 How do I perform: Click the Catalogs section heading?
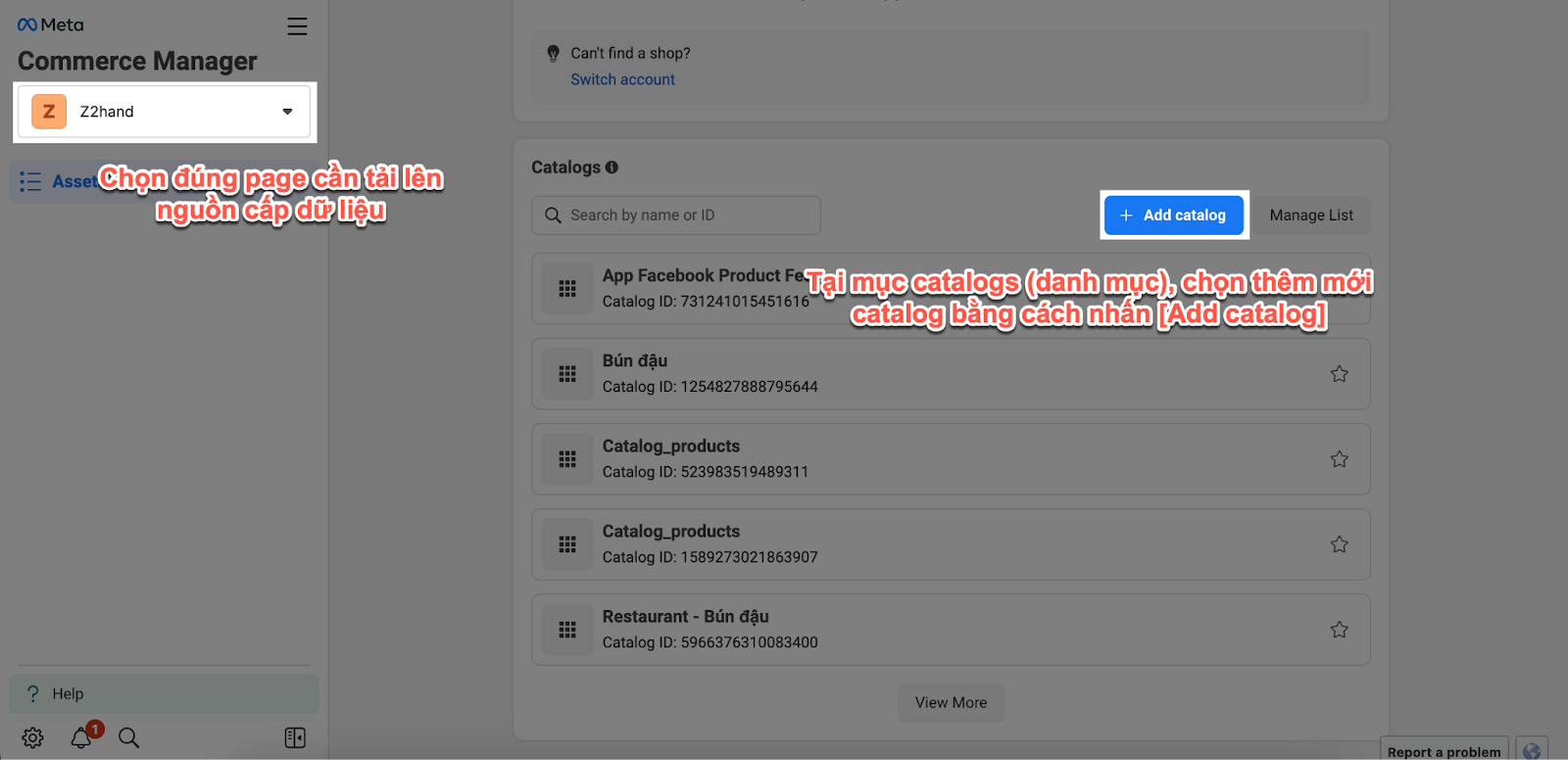click(x=565, y=167)
